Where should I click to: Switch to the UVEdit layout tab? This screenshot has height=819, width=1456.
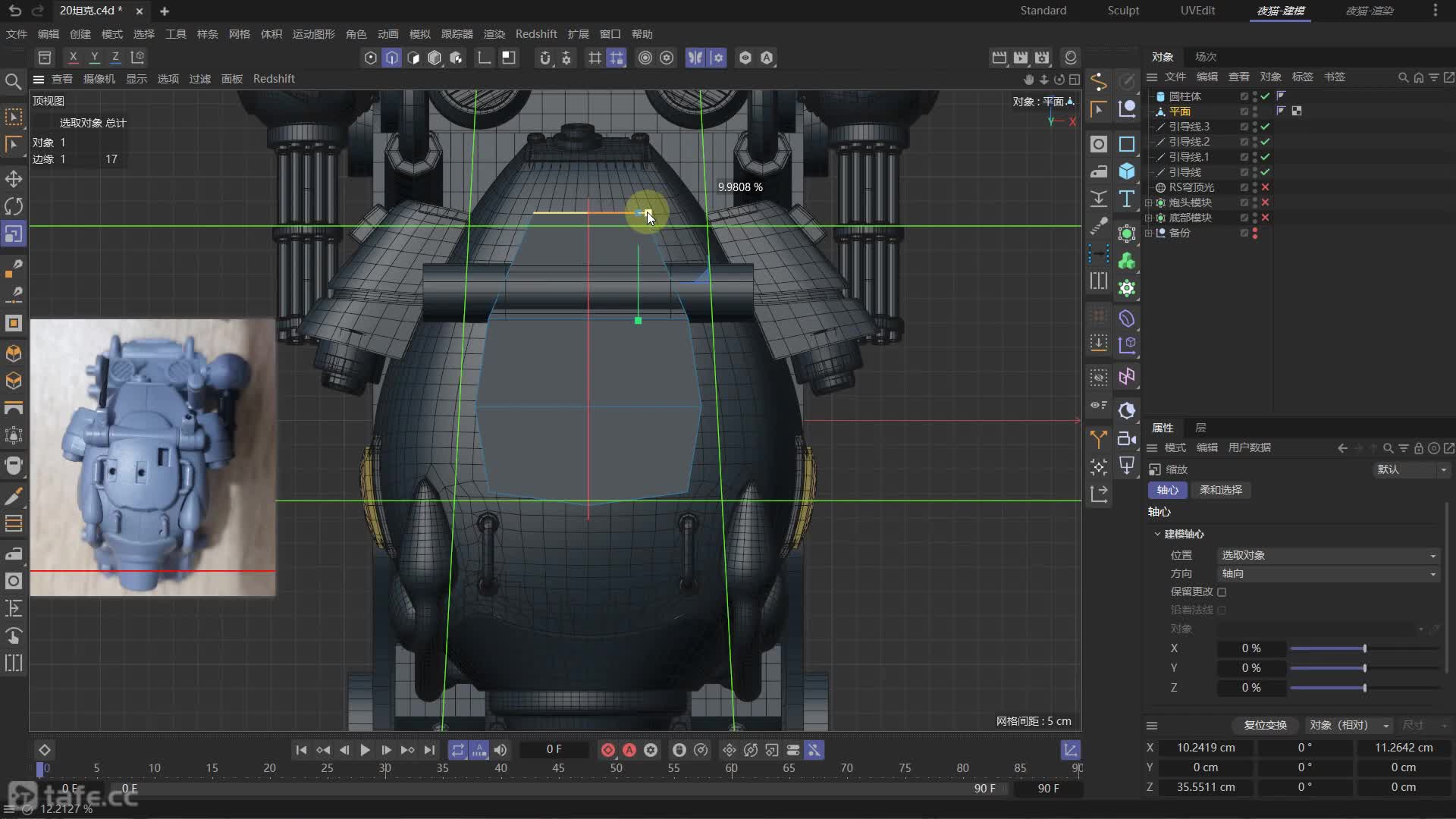tap(1197, 11)
